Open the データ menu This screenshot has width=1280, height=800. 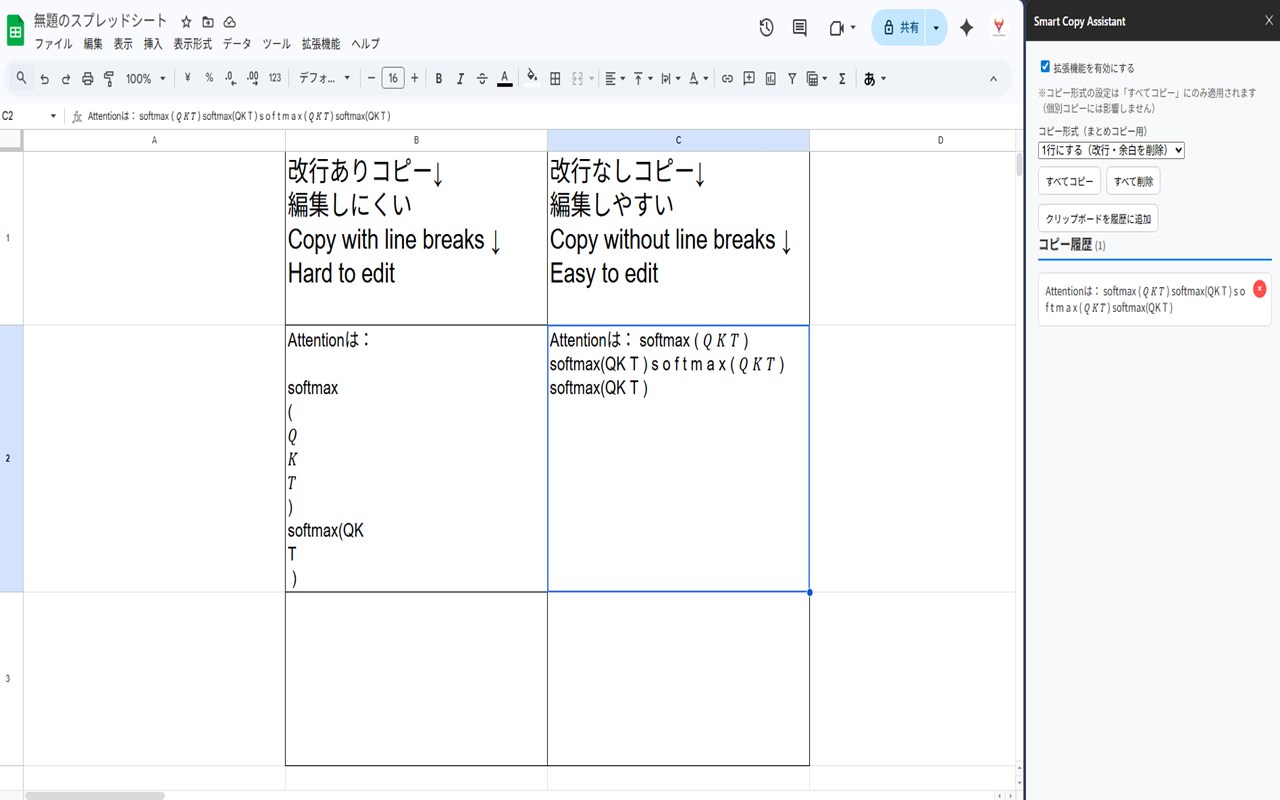click(x=237, y=44)
